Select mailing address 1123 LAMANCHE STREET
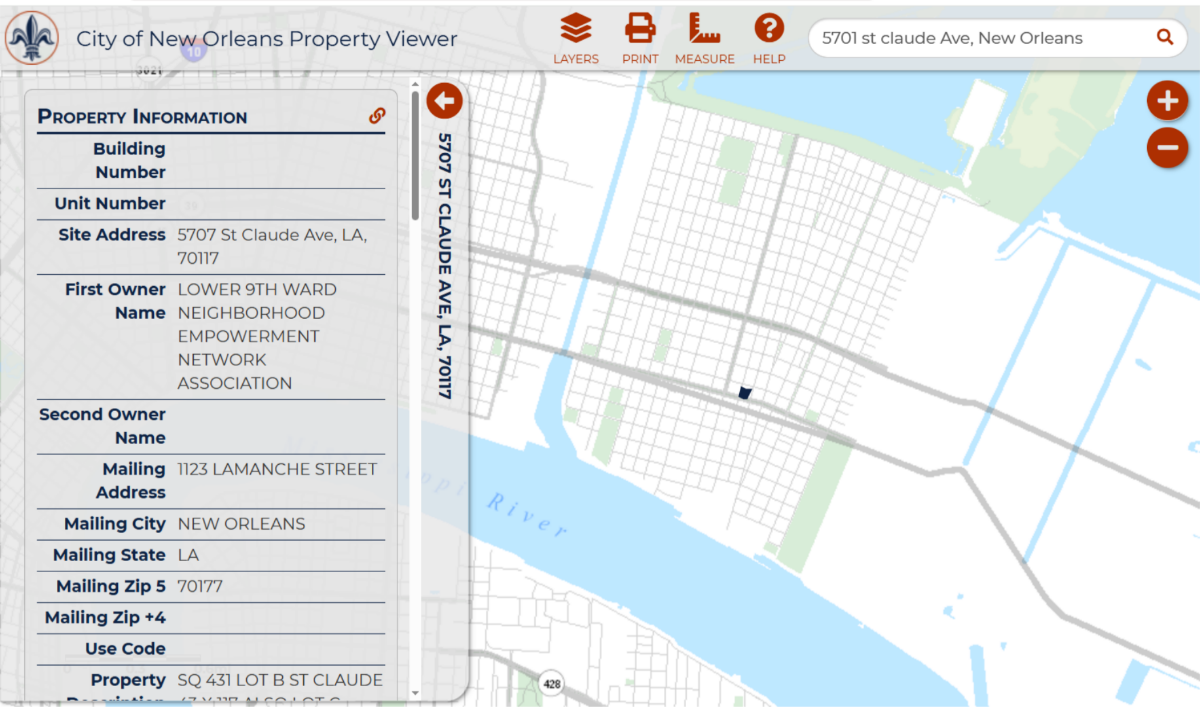The width and height of the screenshot is (1200, 707). tap(277, 469)
